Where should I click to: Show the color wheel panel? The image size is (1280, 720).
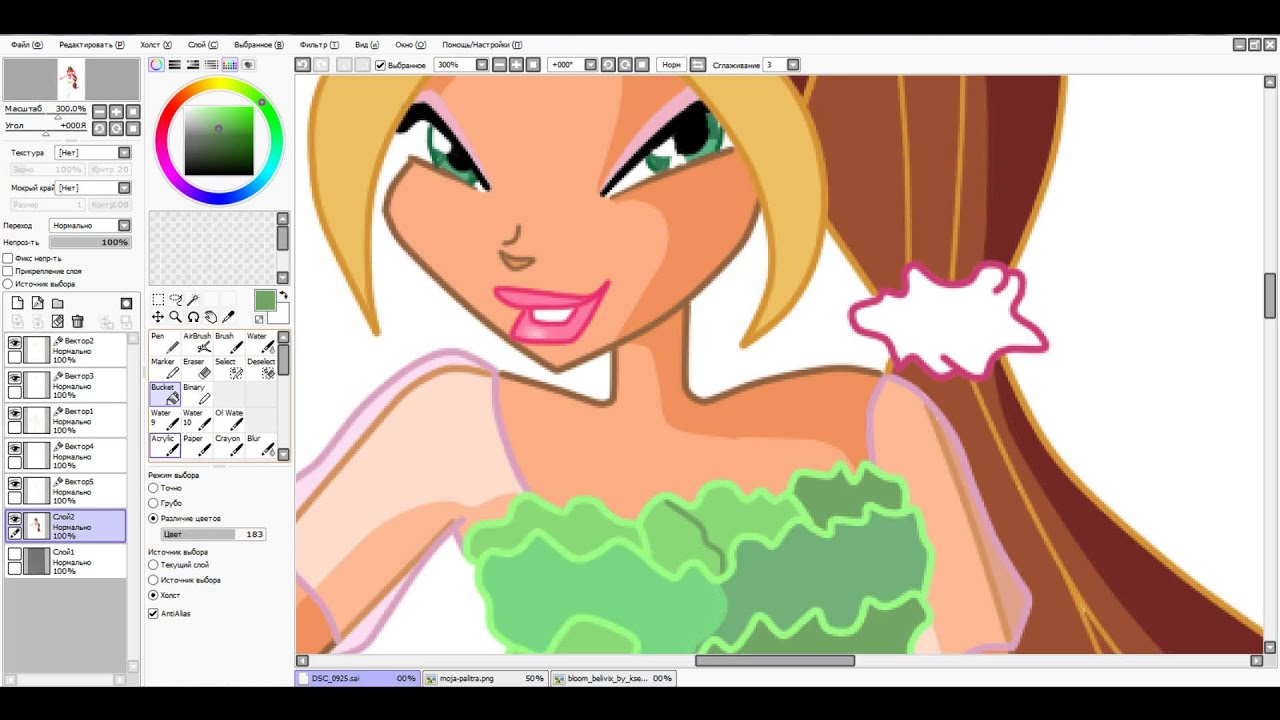pyautogui.click(x=157, y=64)
